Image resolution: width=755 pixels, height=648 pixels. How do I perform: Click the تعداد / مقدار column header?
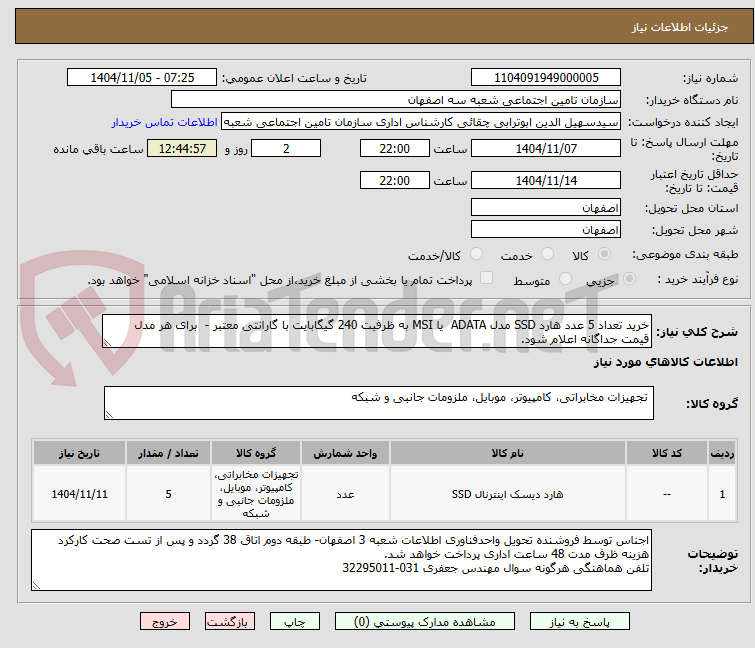pyautogui.click(x=168, y=453)
